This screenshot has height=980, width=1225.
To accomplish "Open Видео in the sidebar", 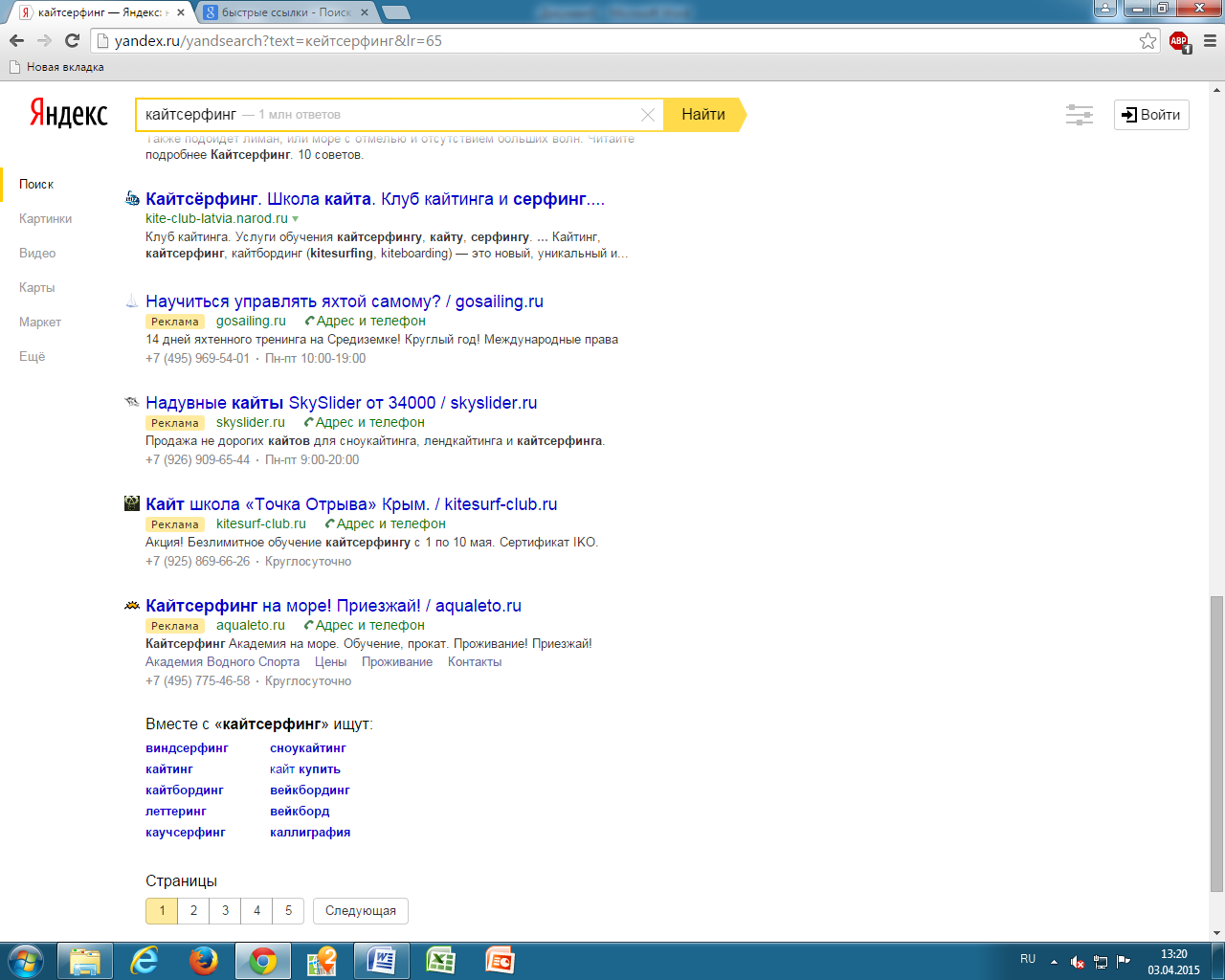I will (x=37, y=253).
